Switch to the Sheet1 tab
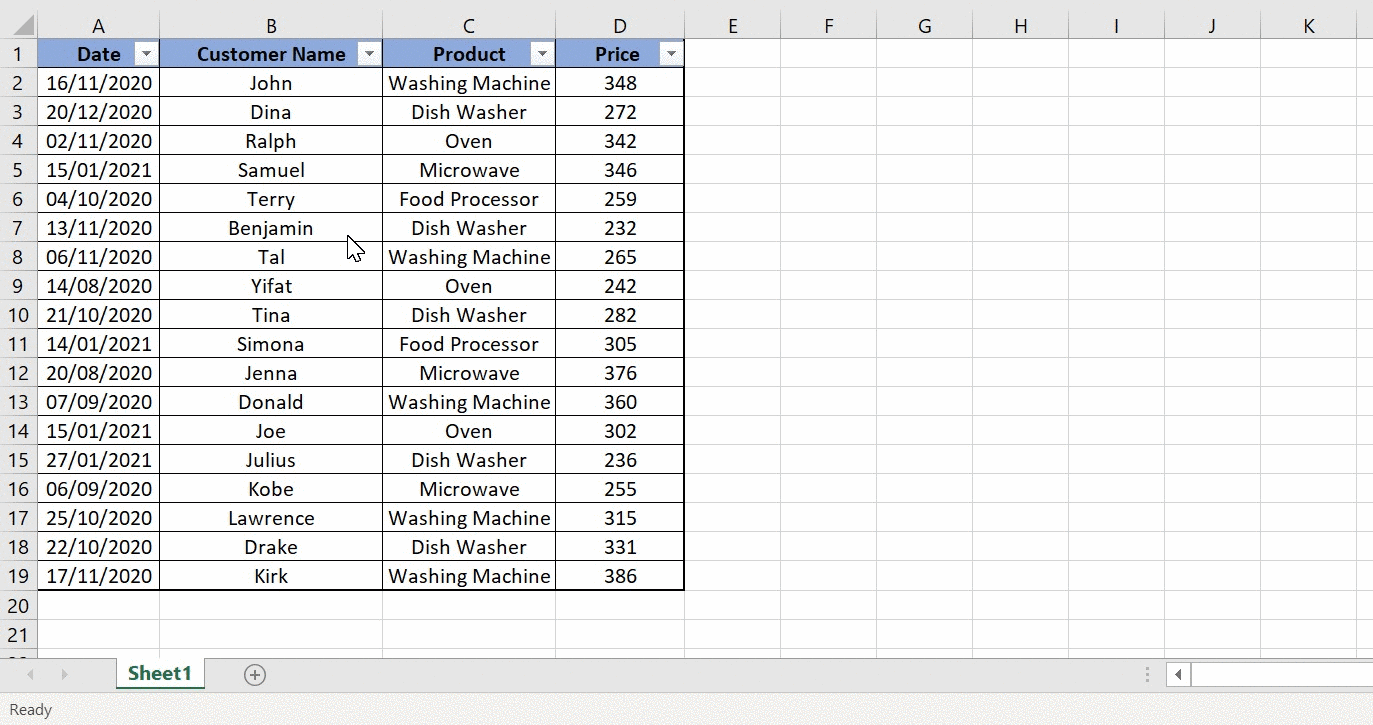The height and width of the screenshot is (725, 1373). [160, 674]
